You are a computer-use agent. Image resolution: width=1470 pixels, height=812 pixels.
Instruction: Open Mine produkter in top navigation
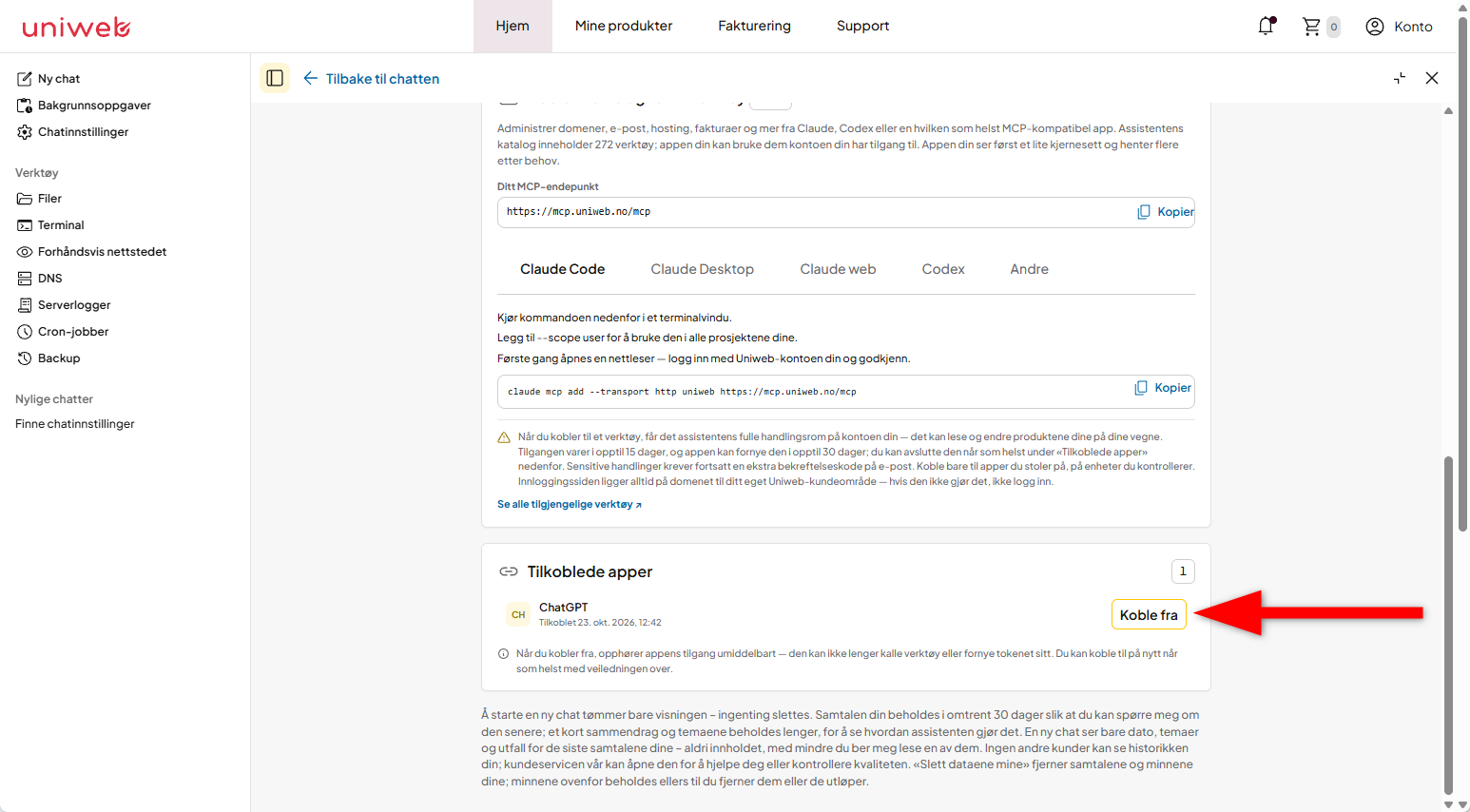[x=624, y=26]
